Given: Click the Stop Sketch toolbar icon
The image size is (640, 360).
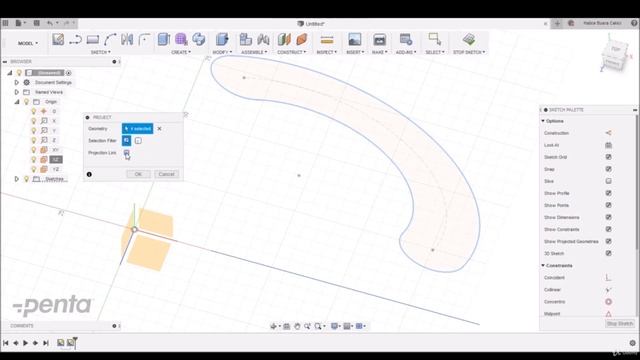Looking at the screenshot, I should [469, 39].
